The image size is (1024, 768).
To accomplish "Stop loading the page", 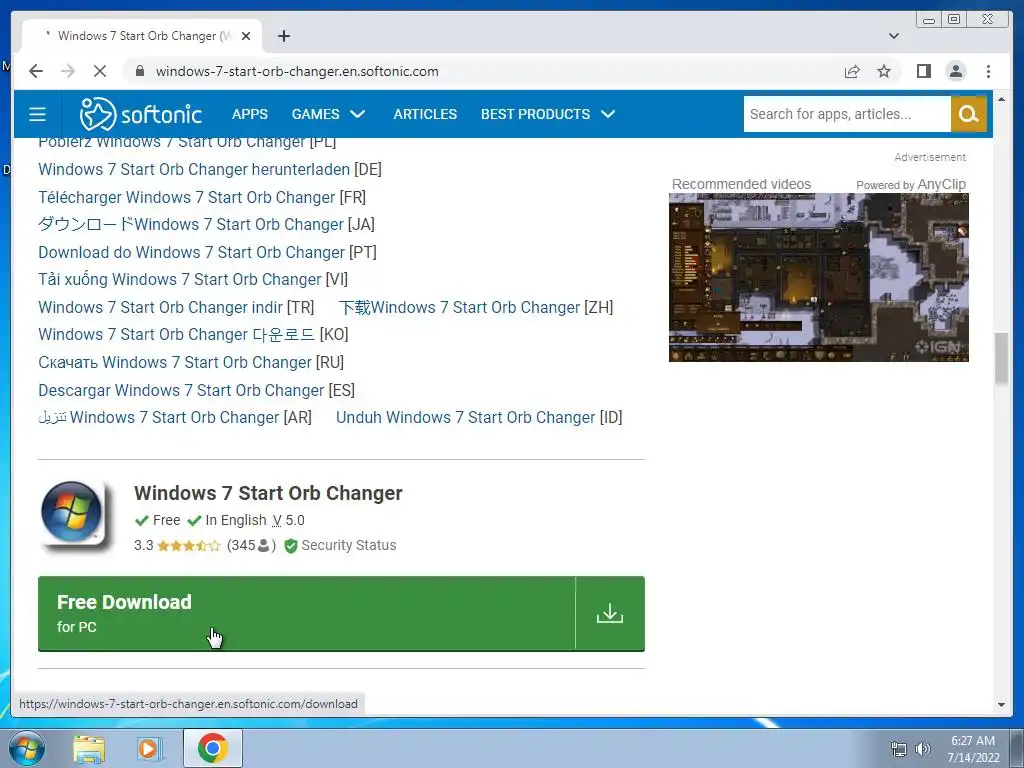I will pyautogui.click(x=100, y=71).
